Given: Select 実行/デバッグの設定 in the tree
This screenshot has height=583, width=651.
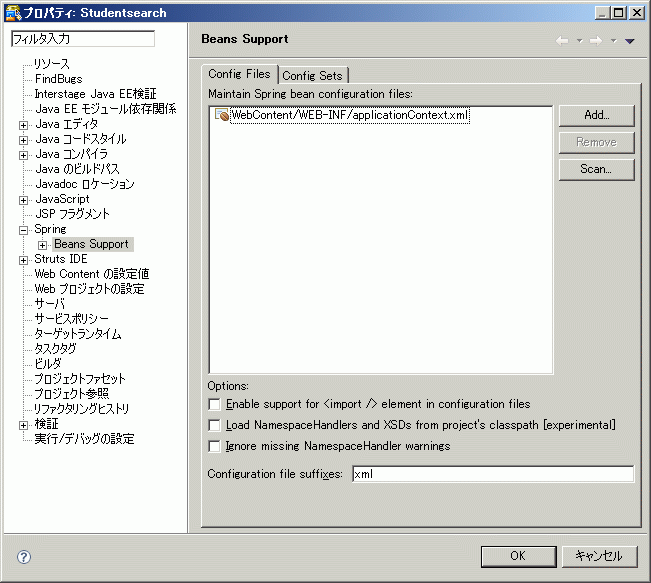Looking at the screenshot, I should point(84,439).
